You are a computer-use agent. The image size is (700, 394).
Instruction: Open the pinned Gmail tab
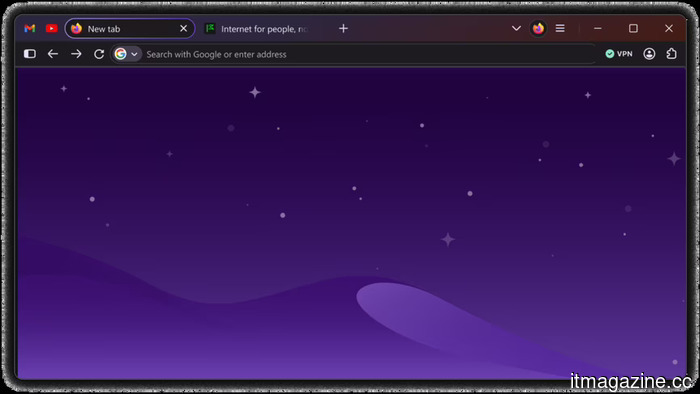(x=30, y=29)
